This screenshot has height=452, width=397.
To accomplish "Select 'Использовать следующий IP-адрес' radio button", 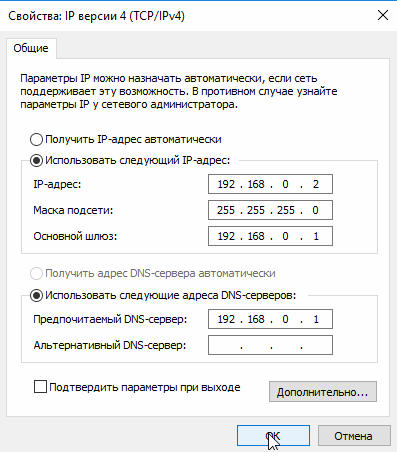I will (36, 161).
